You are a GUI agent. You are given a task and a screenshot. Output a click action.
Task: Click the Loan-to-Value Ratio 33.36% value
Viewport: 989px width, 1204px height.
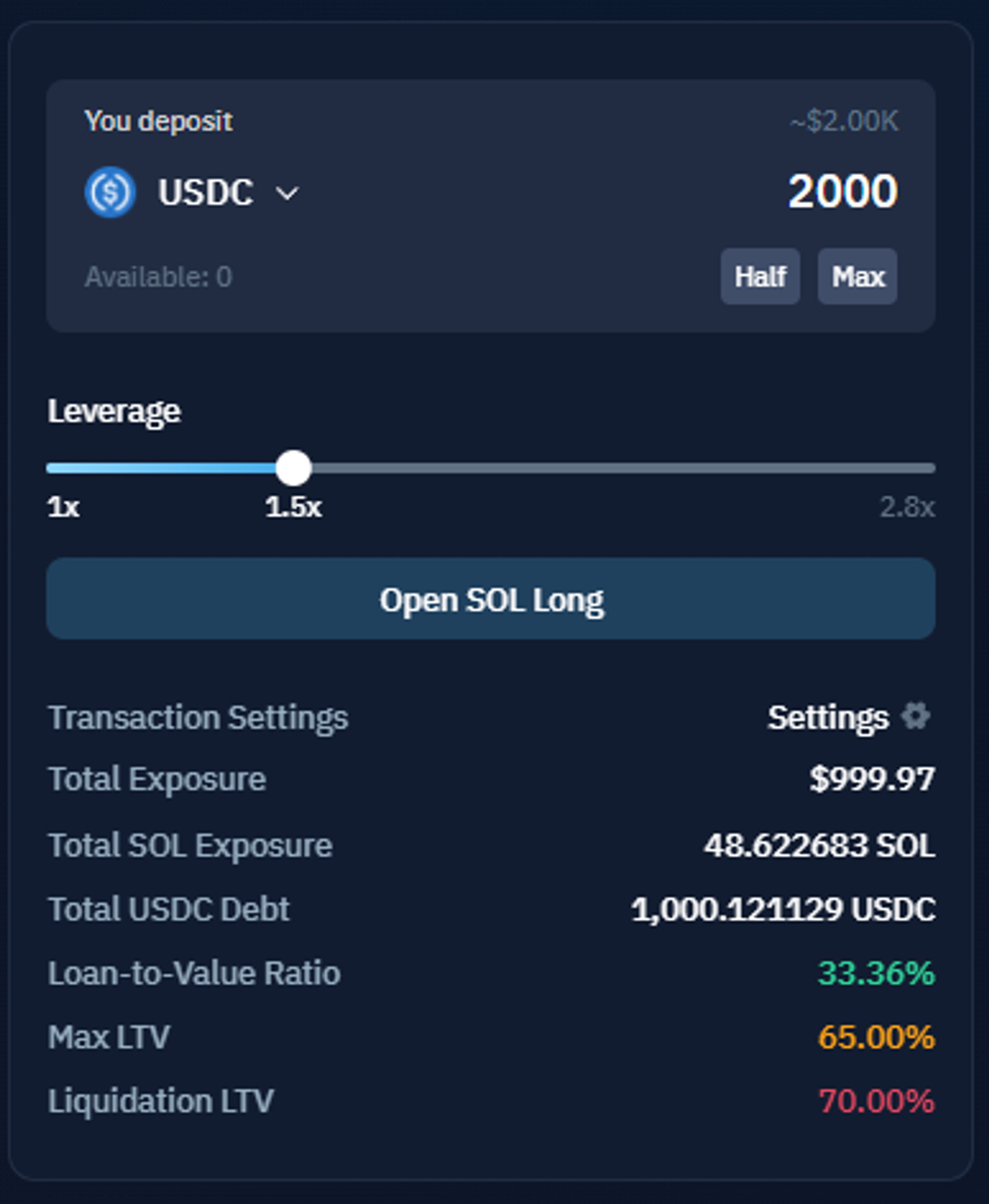point(876,973)
